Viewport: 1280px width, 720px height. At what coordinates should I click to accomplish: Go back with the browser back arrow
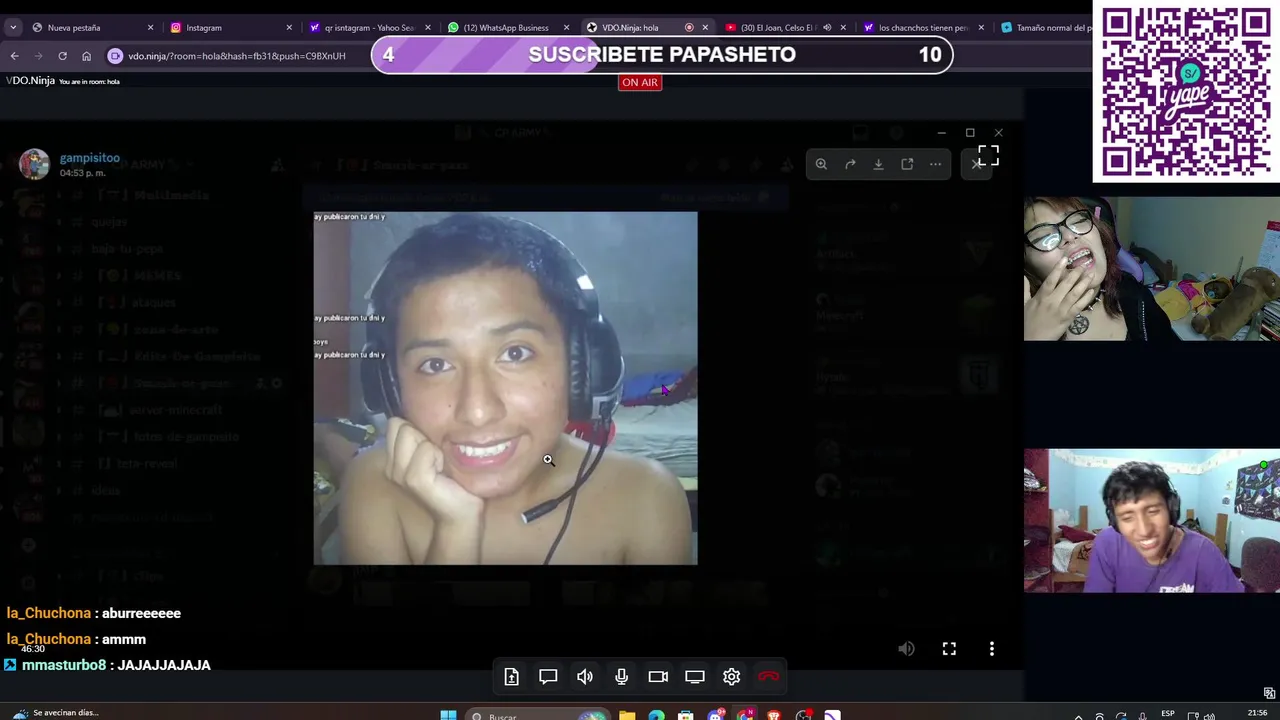14,56
